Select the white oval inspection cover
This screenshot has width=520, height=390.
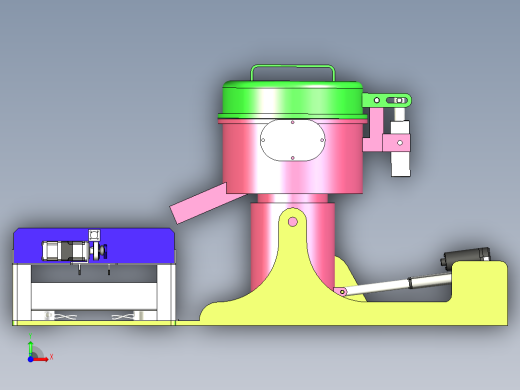293,140
